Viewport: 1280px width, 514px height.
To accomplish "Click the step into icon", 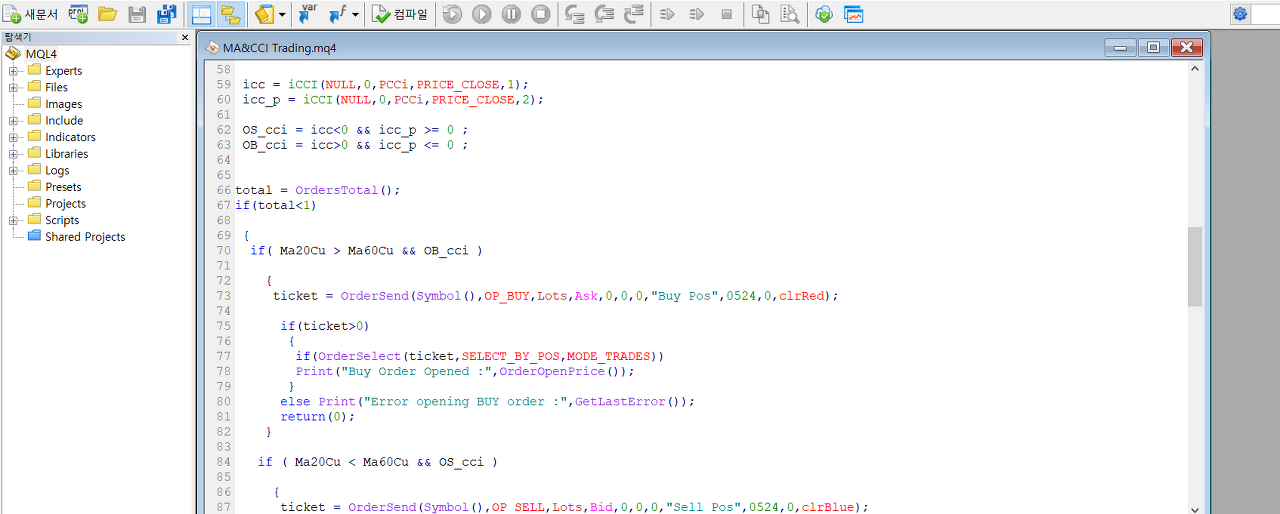I will [x=575, y=14].
